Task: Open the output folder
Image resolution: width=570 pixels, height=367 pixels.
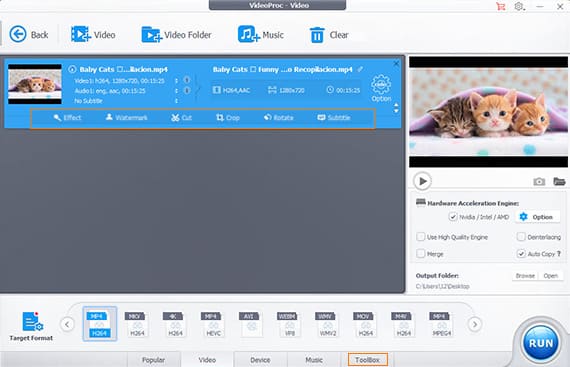Action: click(551, 276)
